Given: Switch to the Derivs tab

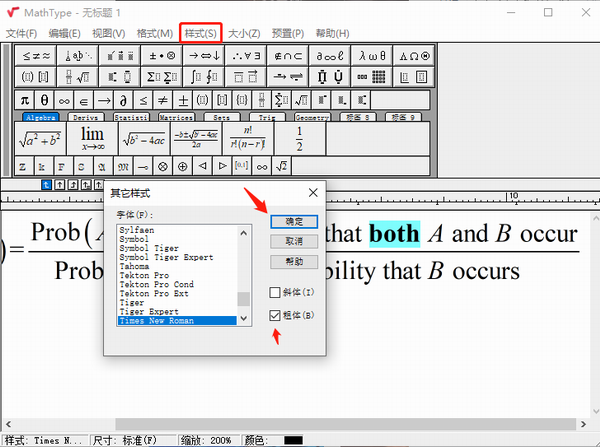Looking at the screenshot, I should coord(86,117).
